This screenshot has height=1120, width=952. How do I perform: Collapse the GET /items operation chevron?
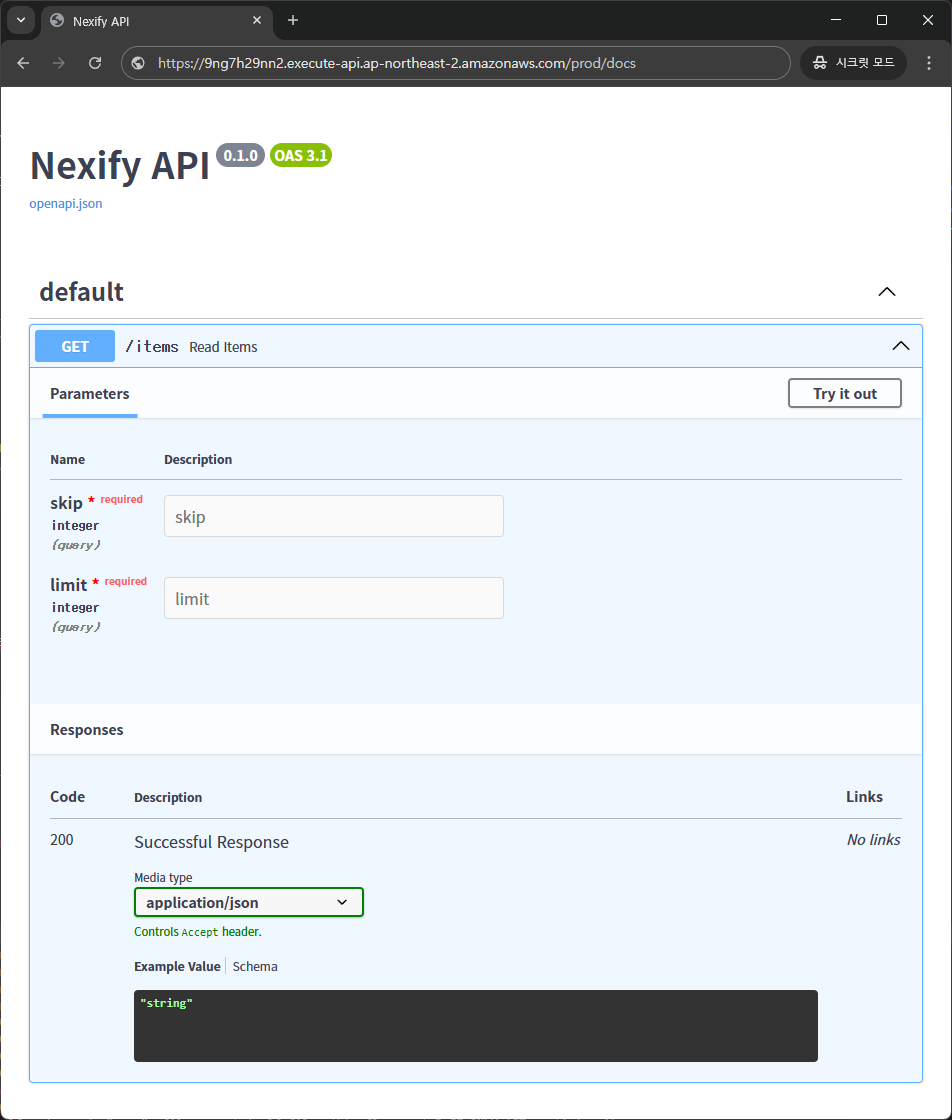click(900, 346)
